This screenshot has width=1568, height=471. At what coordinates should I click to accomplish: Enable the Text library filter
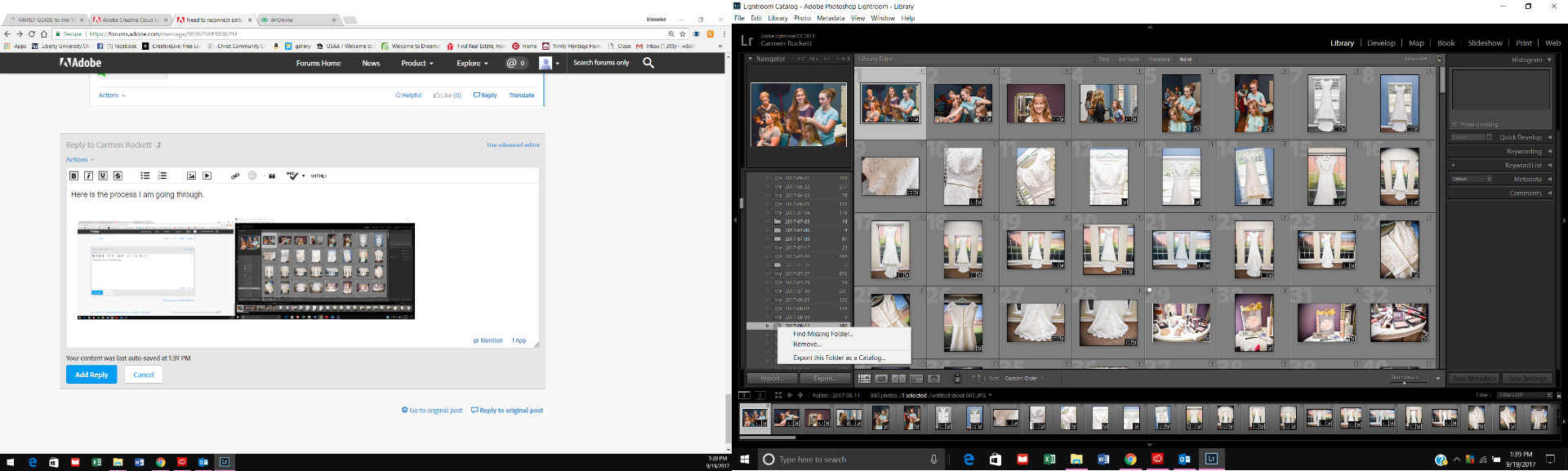[x=1104, y=59]
